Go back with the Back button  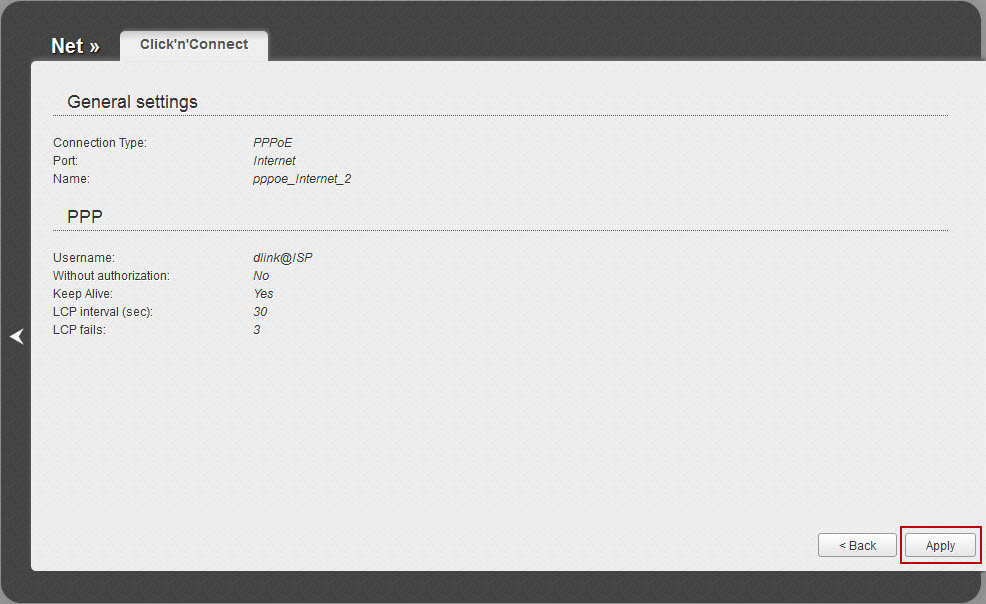(x=857, y=545)
